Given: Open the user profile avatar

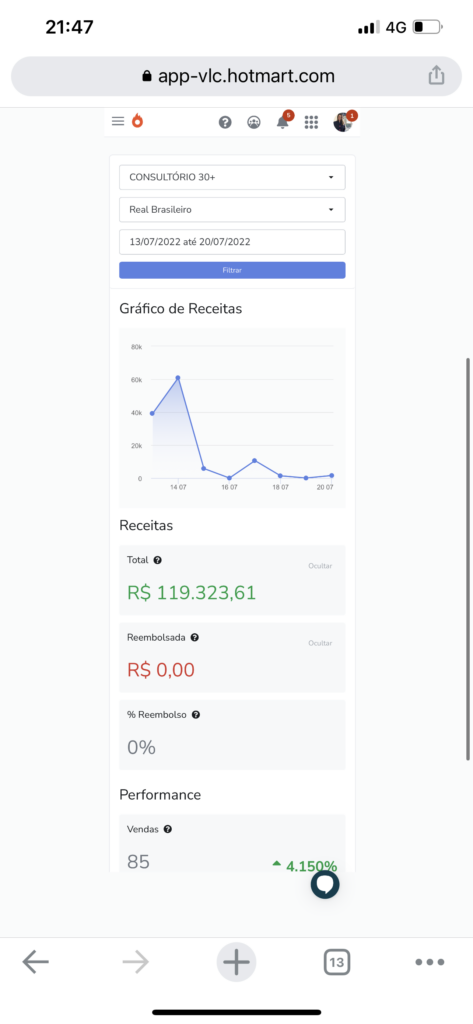Looking at the screenshot, I should click(x=342, y=122).
